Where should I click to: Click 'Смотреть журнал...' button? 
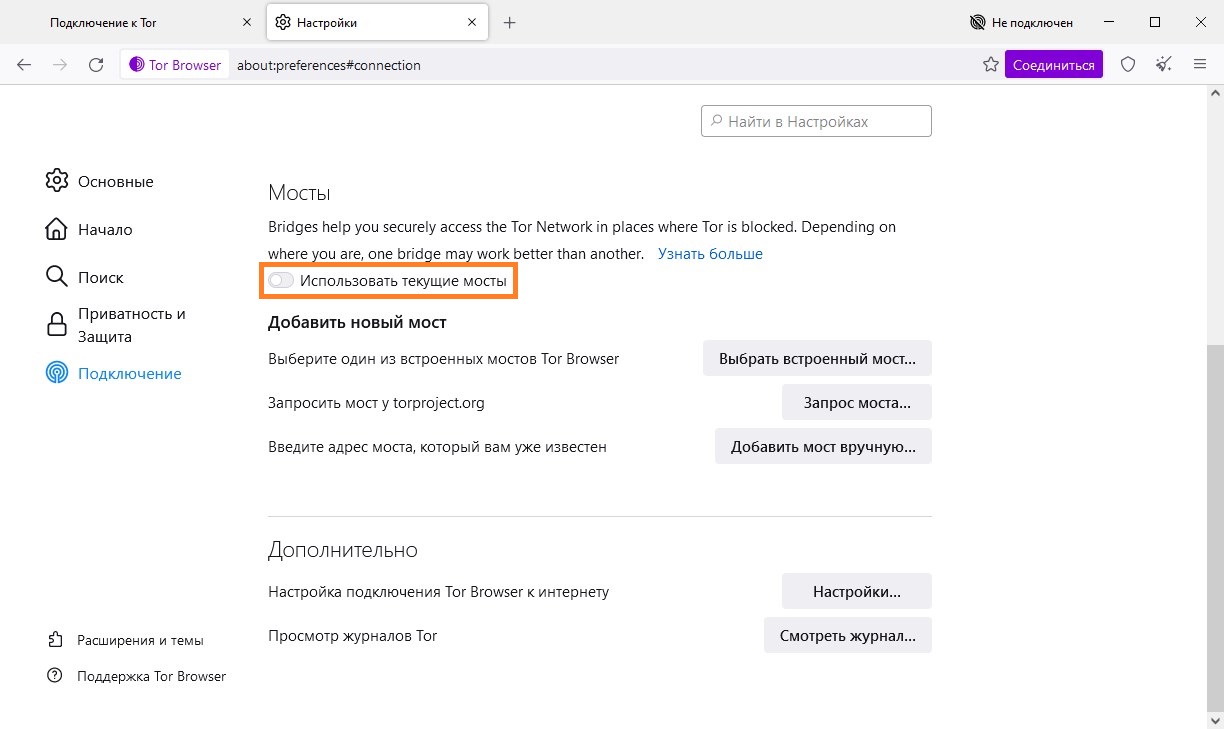pyautogui.click(x=848, y=635)
